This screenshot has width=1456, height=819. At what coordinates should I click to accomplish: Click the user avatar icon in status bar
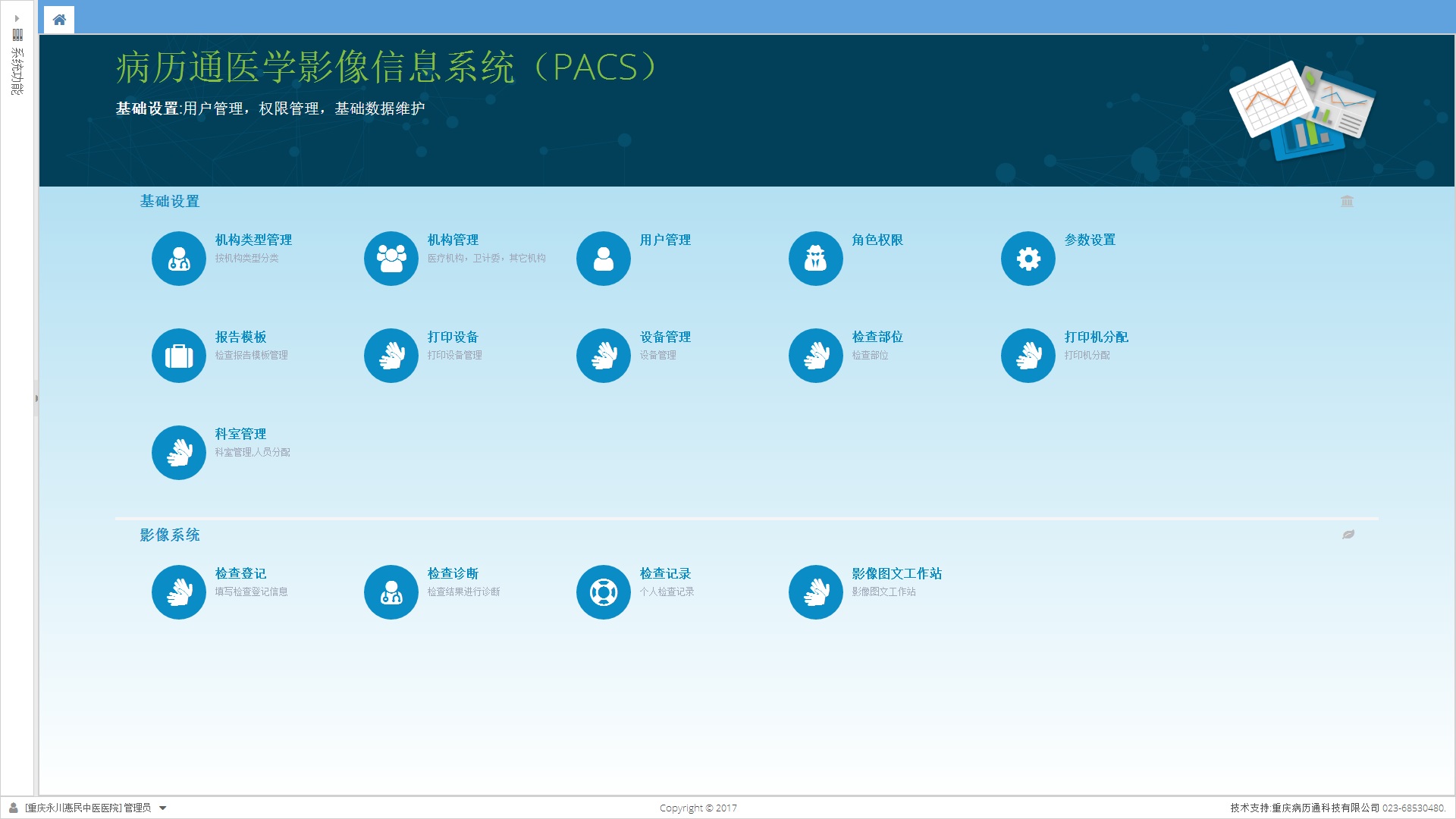(14, 808)
